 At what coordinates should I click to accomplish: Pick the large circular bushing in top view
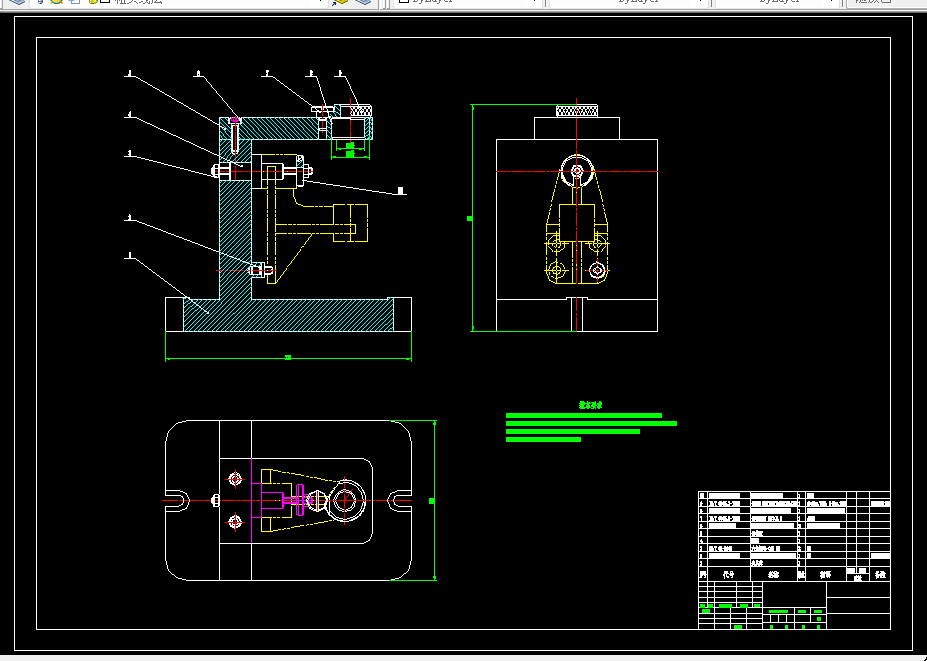coord(345,501)
